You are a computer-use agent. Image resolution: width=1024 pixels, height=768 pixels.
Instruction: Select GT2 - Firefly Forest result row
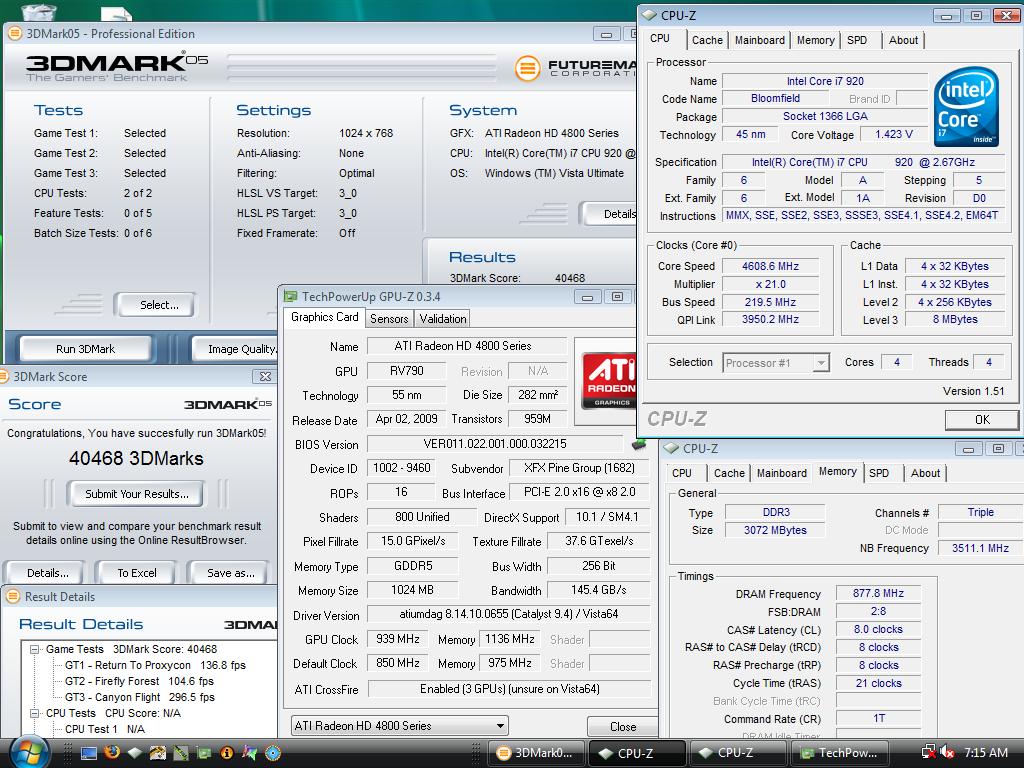[139, 681]
